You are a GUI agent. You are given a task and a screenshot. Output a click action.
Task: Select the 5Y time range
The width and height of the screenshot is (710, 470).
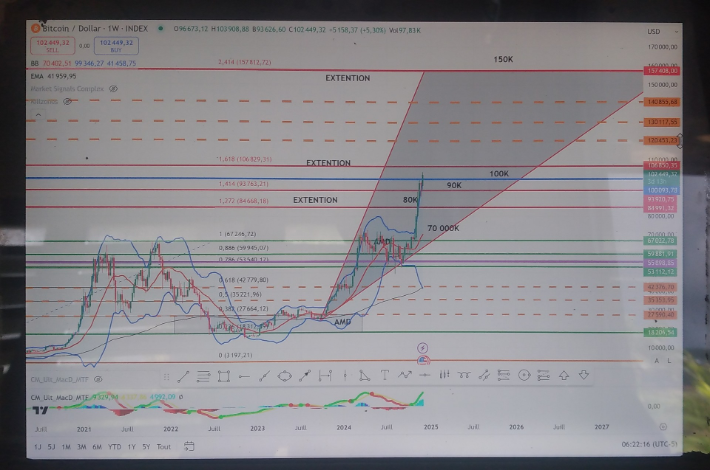[x=146, y=447]
